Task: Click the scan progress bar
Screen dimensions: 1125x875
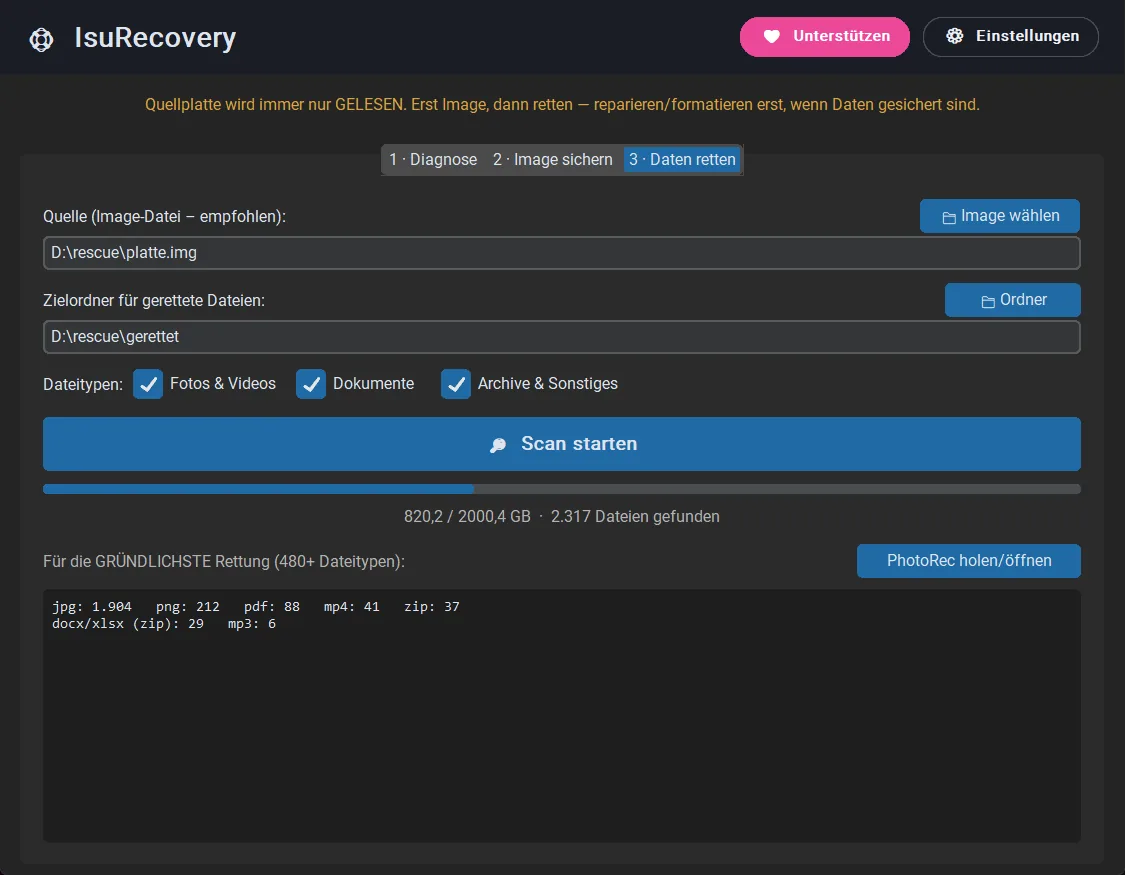Action: (x=562, y=489)
